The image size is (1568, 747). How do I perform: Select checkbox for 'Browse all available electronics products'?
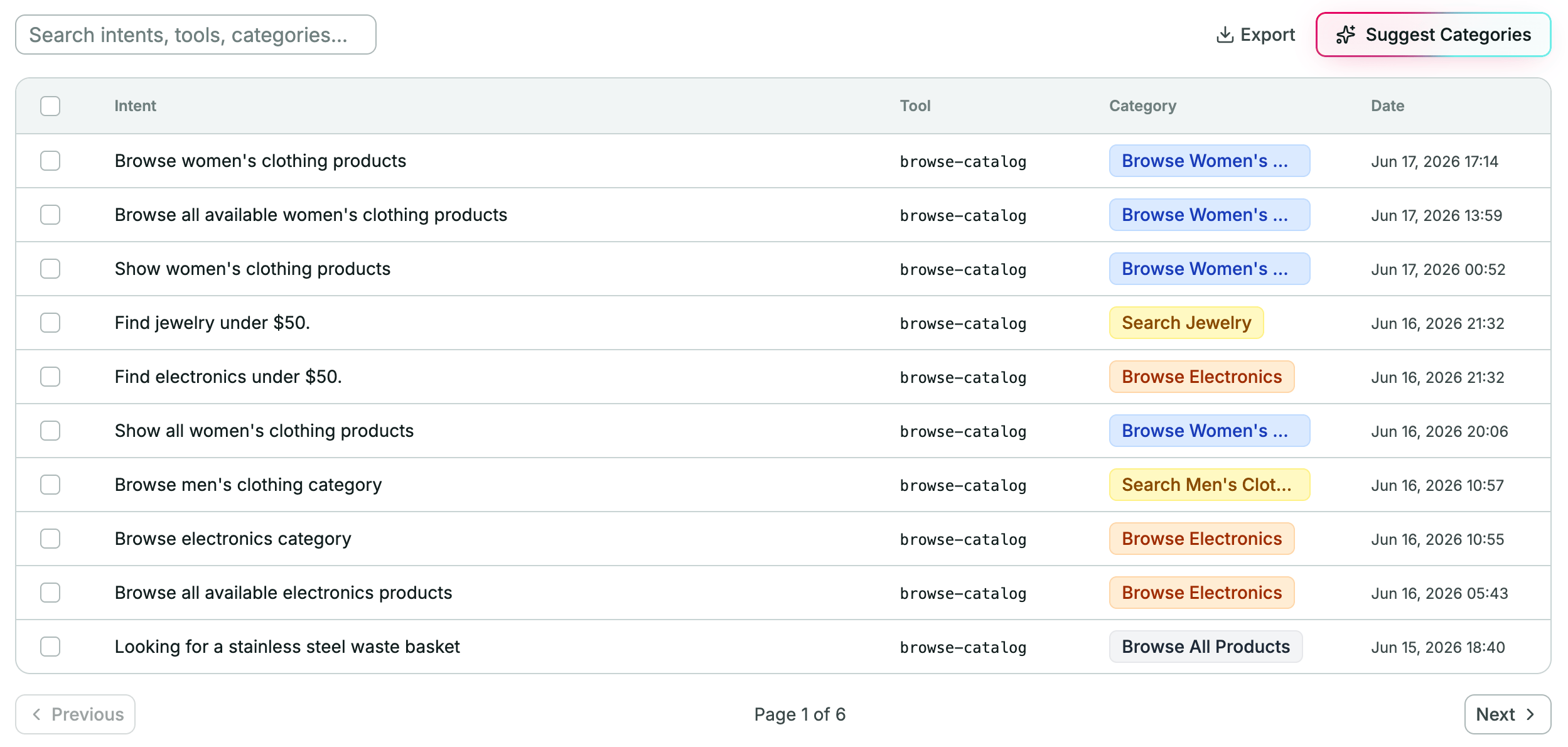pos(50,593)
